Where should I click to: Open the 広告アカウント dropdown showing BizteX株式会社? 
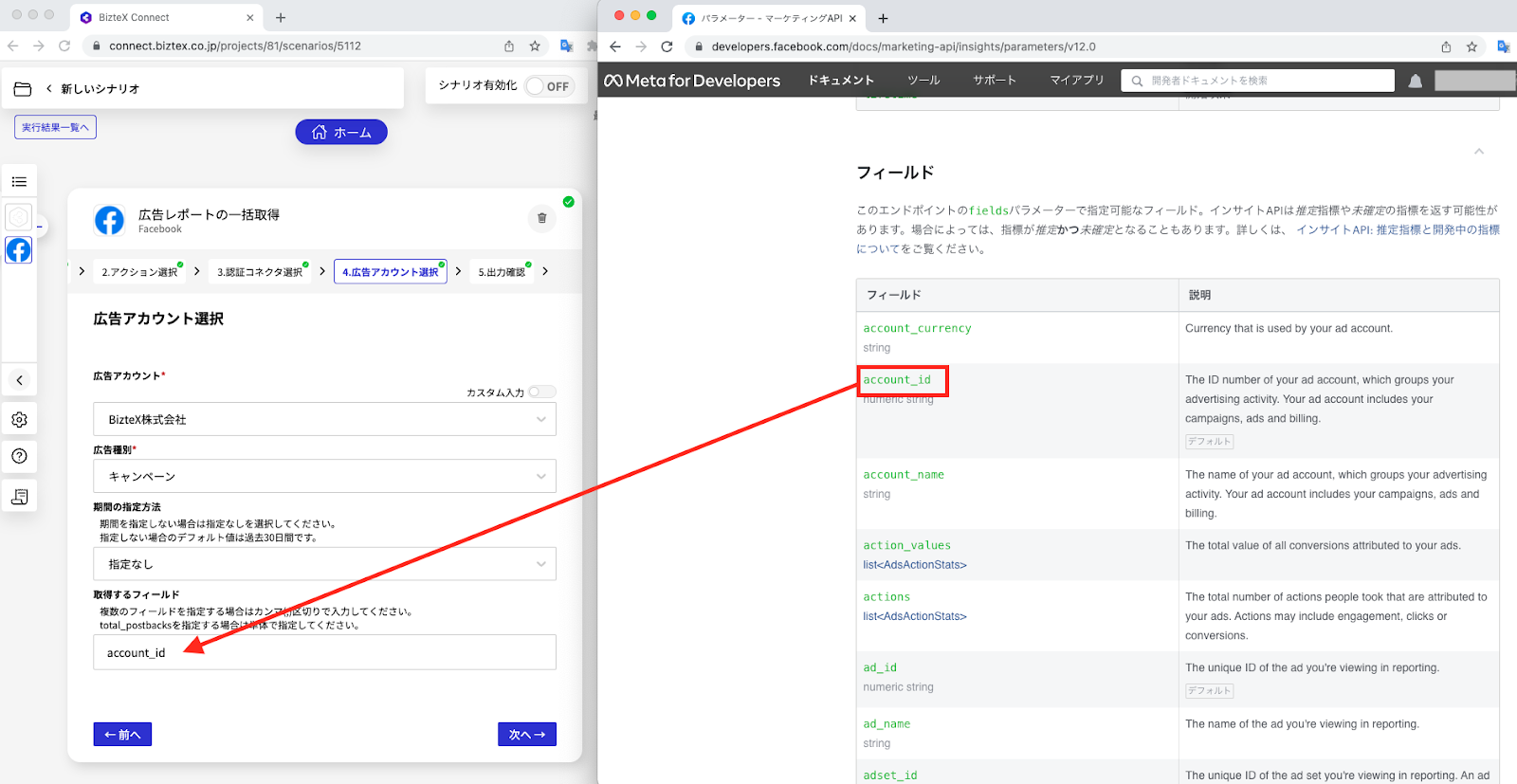click(x=324, y=419)
